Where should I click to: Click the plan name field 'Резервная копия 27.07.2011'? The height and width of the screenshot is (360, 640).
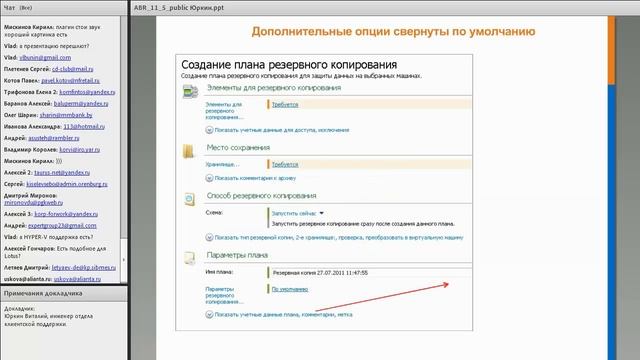point(369,273)
